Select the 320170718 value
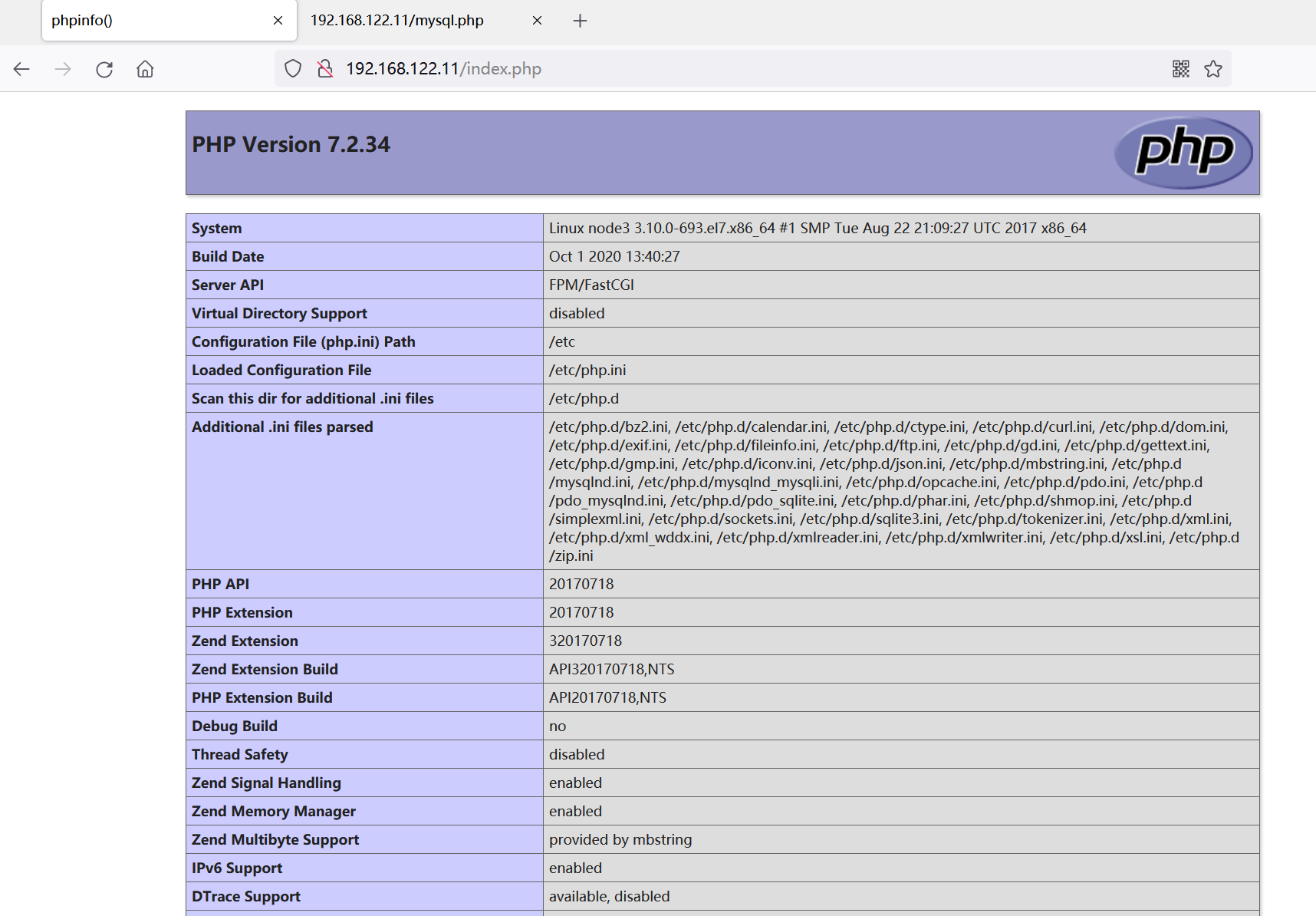Image resolution: width=1316 pixels, height=916 pixels. pos(585,641)
